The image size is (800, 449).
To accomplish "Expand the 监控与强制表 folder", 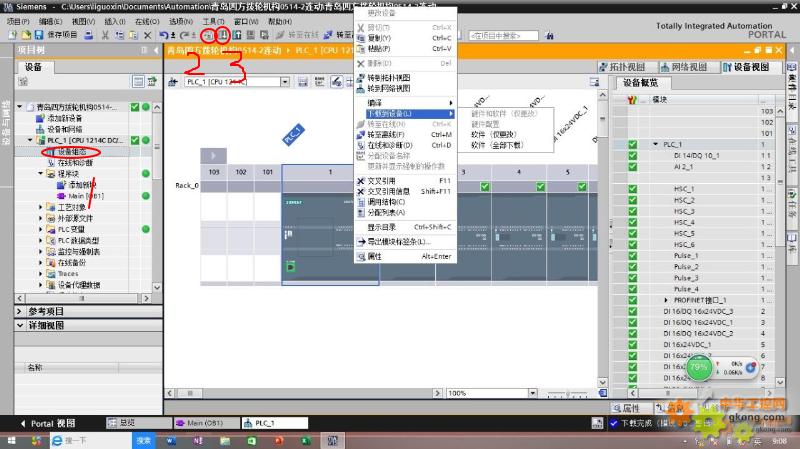I will [x=40, y=252].
